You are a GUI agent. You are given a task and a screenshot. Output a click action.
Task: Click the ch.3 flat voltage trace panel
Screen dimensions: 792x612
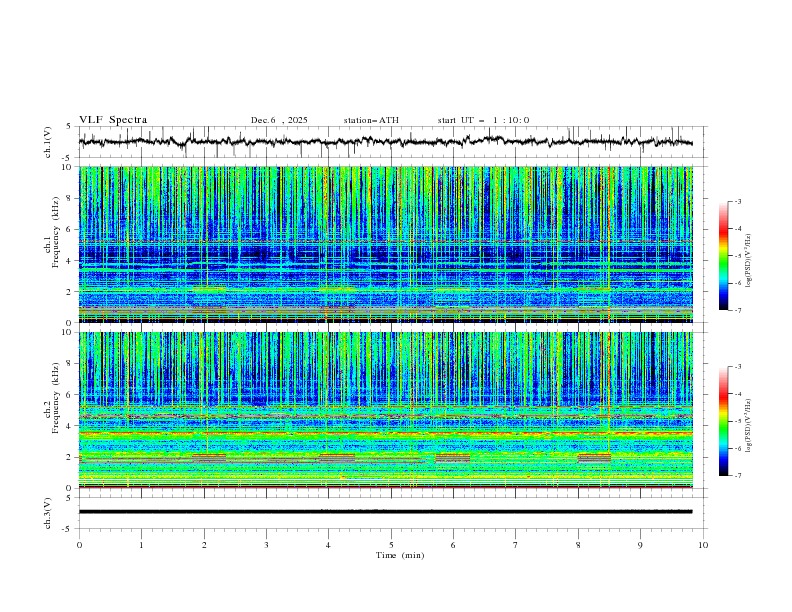tap(390, 511)
